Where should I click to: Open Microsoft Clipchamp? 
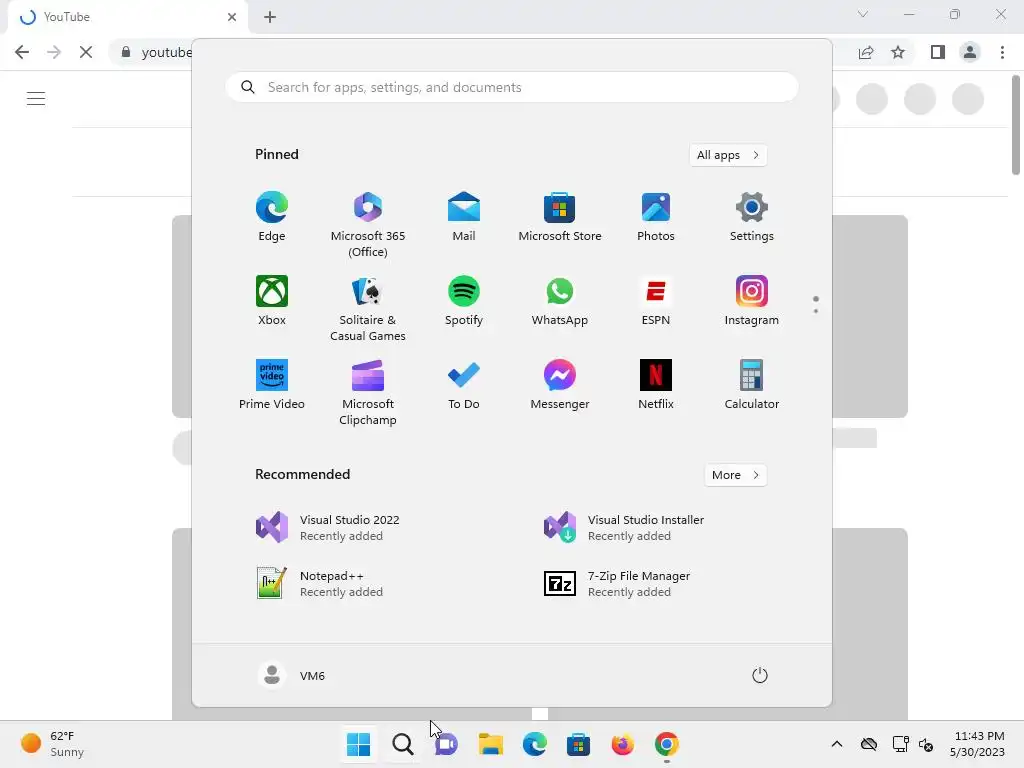pyautogui.click(x=368, y=392)
